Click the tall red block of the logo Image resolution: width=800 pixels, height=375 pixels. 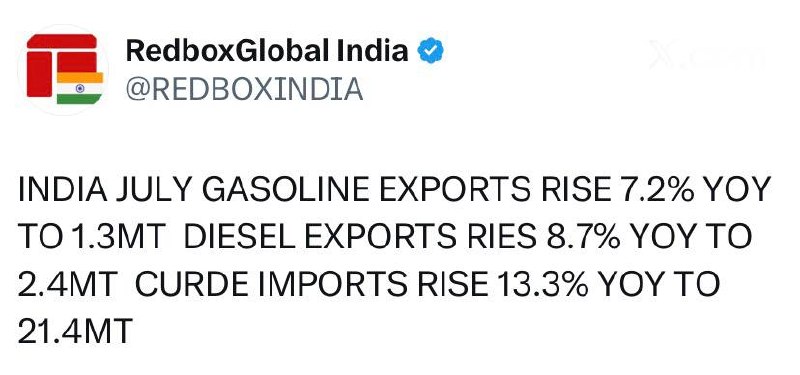(39, 74)
